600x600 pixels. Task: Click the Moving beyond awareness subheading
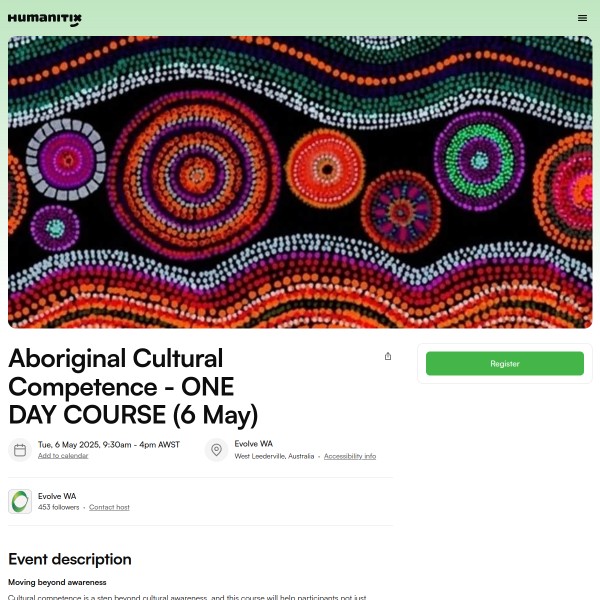coord(57,582)
